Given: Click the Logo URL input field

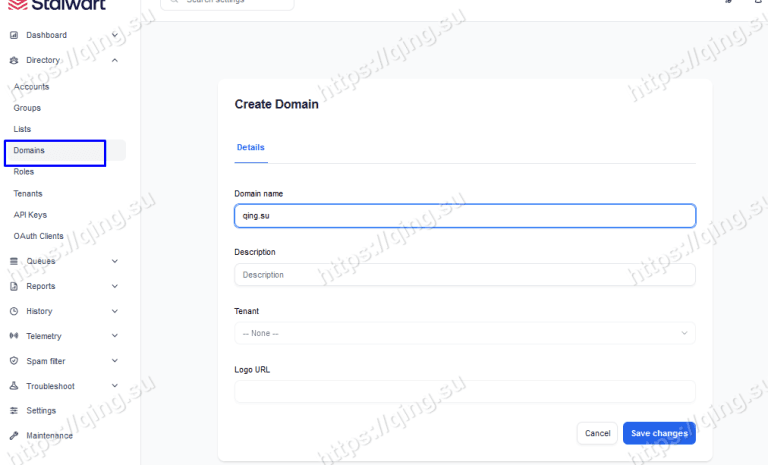Looking at the screenshot, I should (x=464, y=392).
